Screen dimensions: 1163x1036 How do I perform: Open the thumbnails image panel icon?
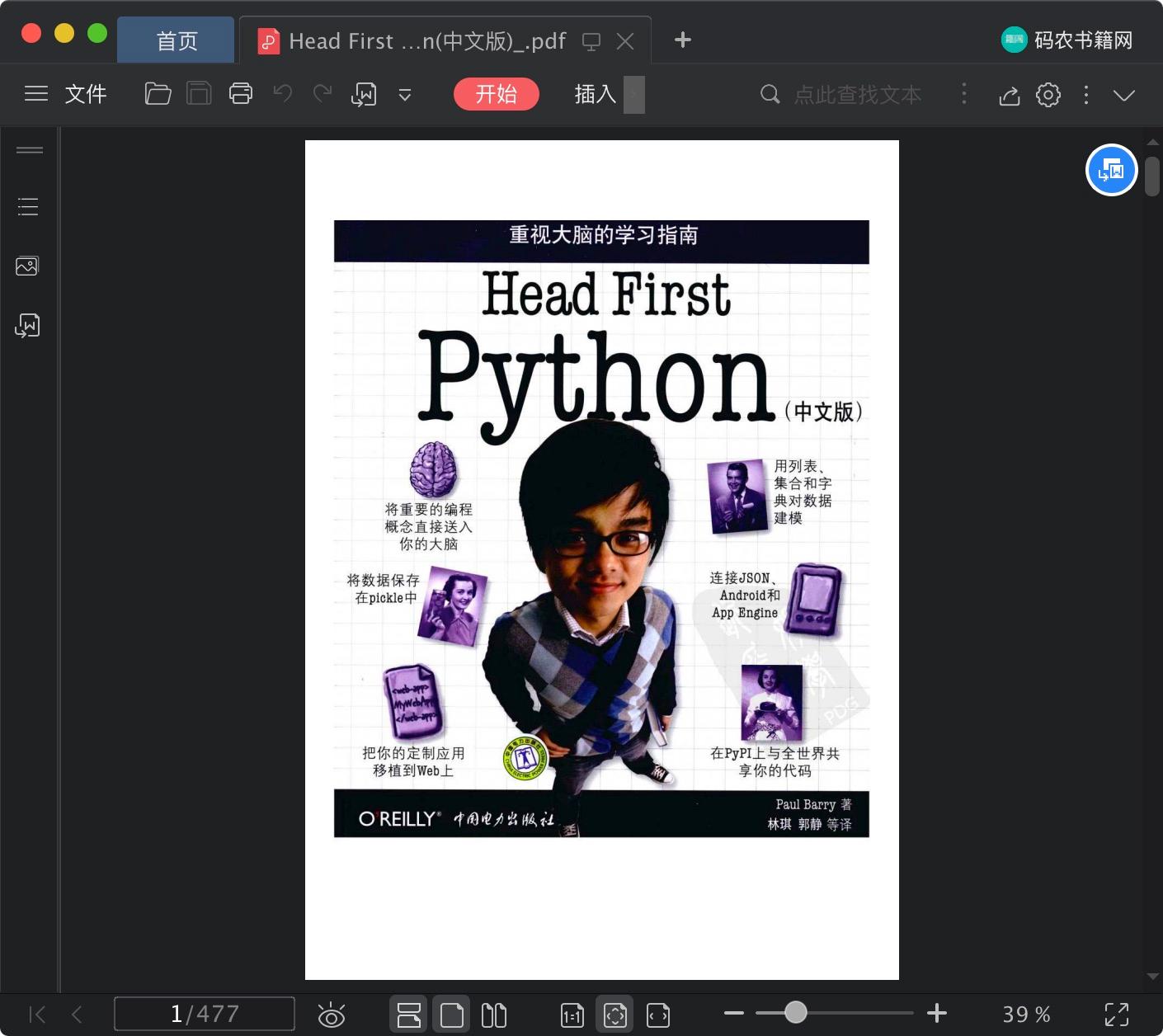point(27,266)
